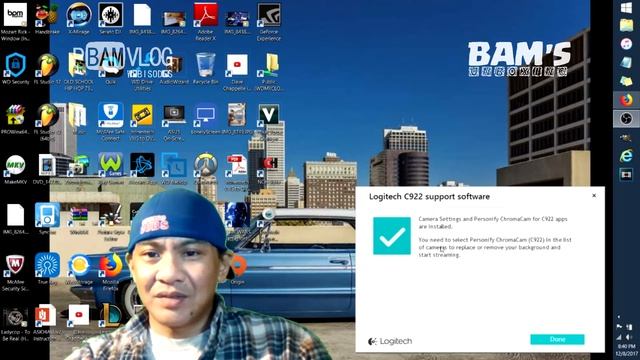Open the WD Drive Utilities shortcut
This screenshot has width=640, height=360.
(142, 71)
